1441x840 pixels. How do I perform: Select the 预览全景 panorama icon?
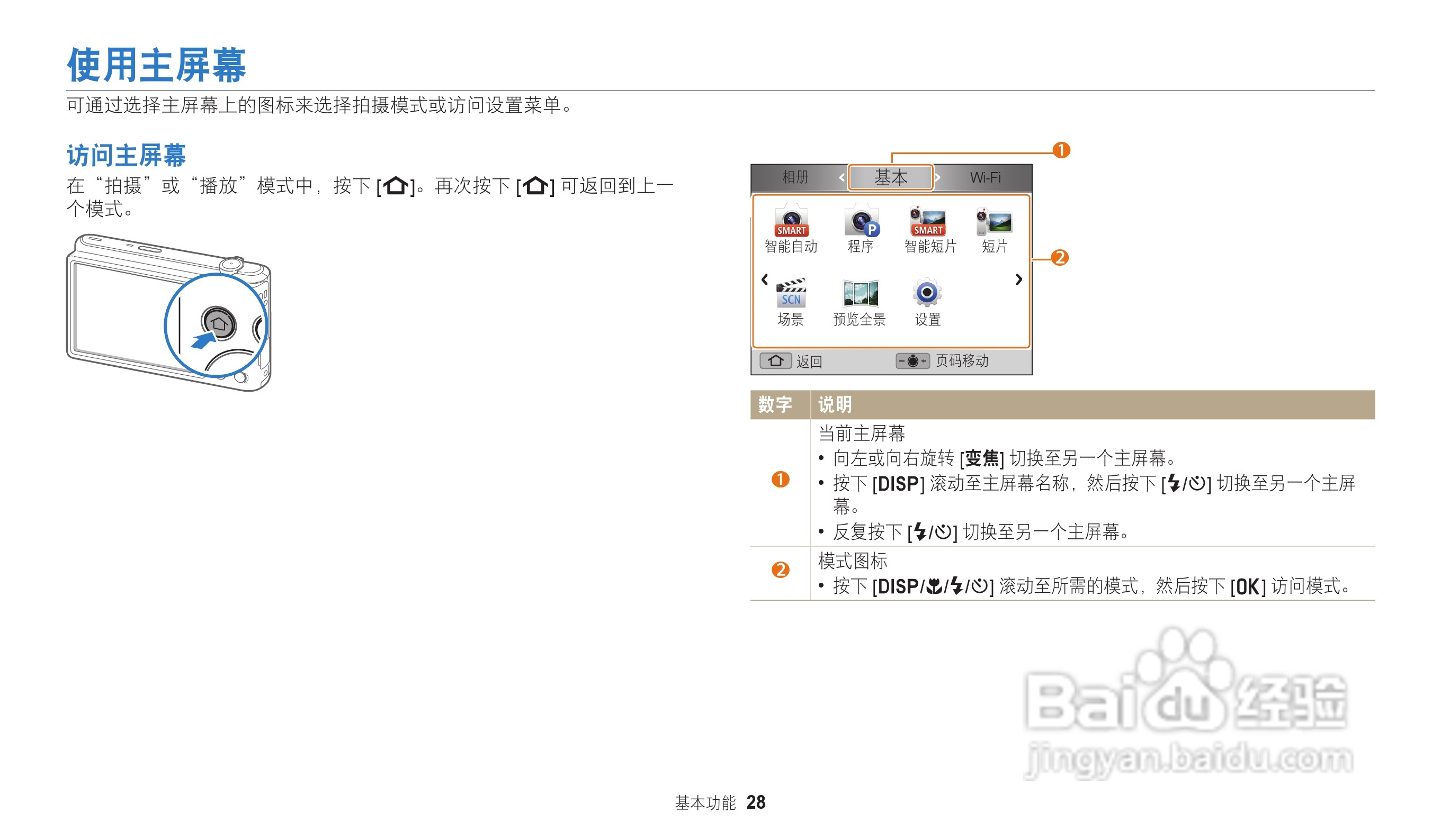point(860,294)
